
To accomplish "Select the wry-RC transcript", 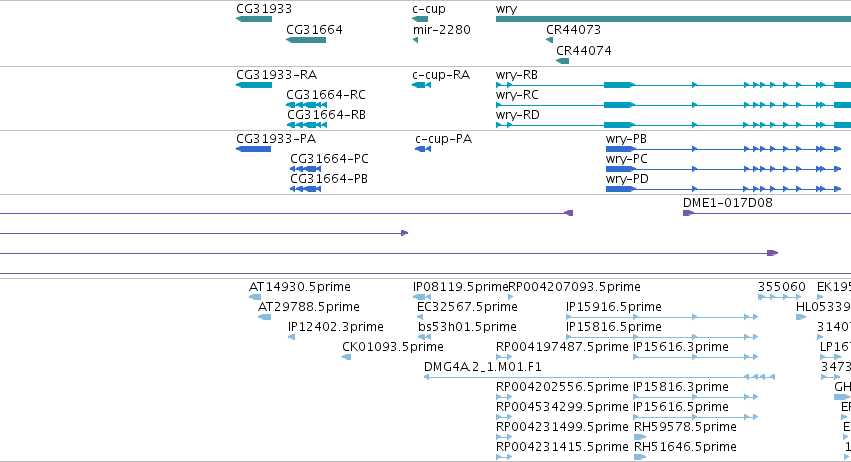I will 673,105.
